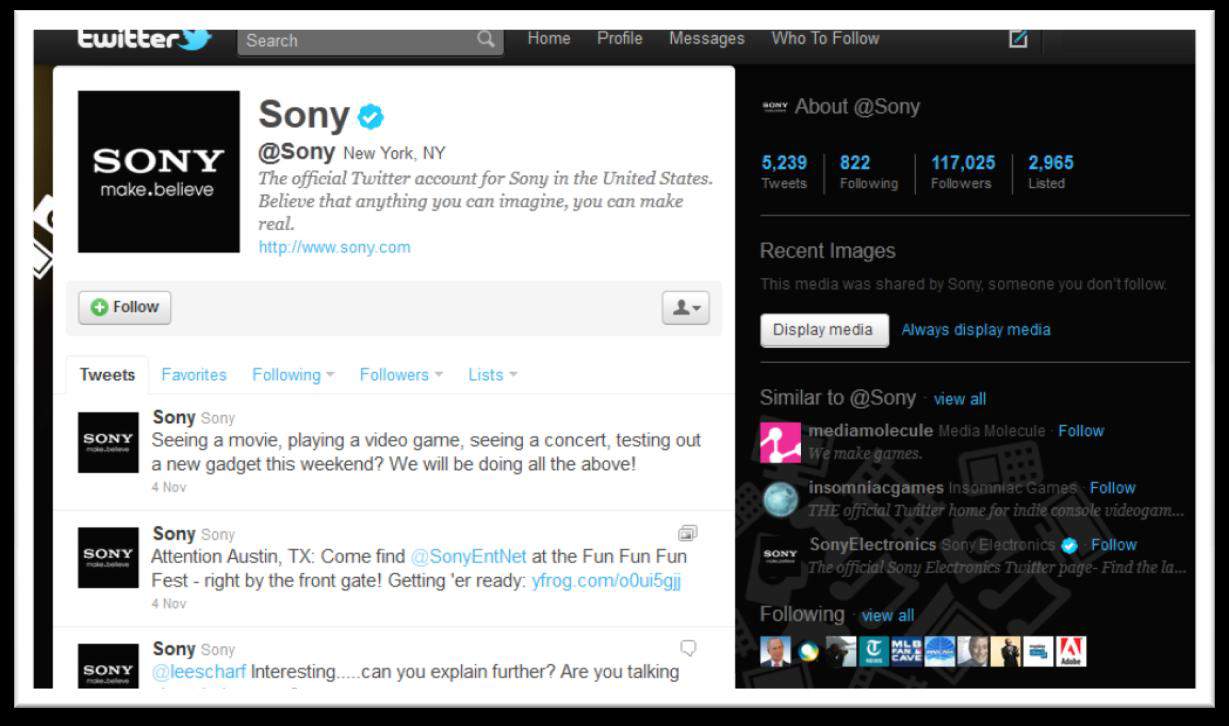The image size is (1229, 726).
Task: Click the small Sony logo beside About @Sony
Action: coord(775,106)
